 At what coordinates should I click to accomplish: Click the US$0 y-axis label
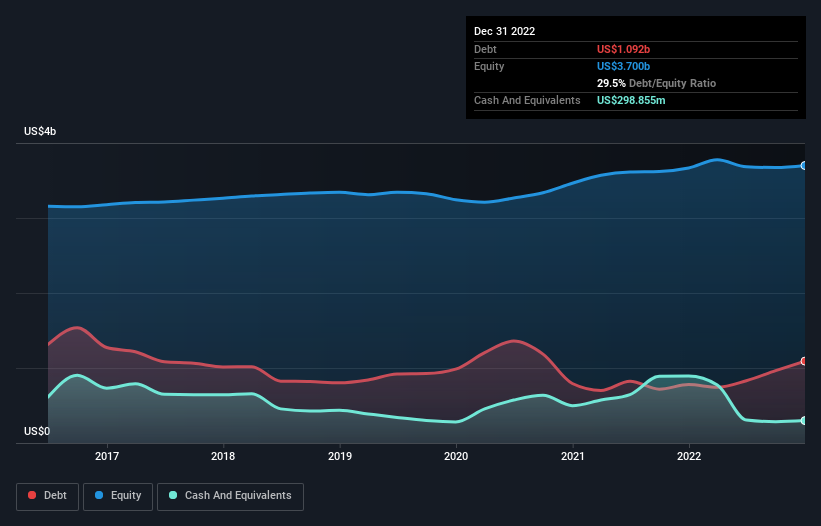click(x=37, y=431)
